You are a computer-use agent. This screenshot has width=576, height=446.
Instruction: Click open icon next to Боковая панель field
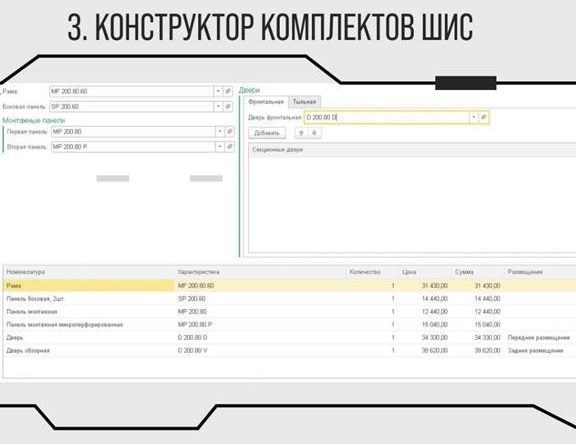pyautogui.click(x=228, y=107)
